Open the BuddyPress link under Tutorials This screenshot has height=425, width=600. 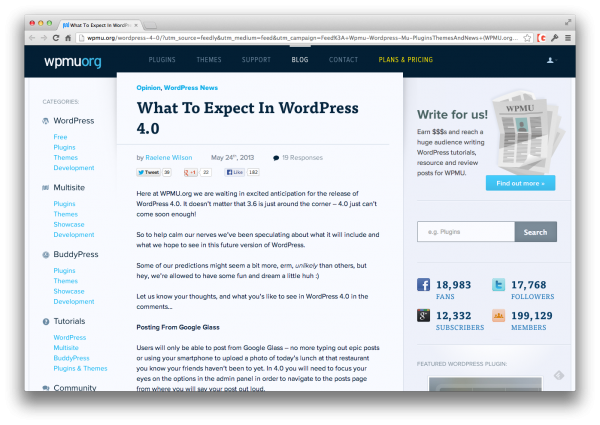point(71,358)
